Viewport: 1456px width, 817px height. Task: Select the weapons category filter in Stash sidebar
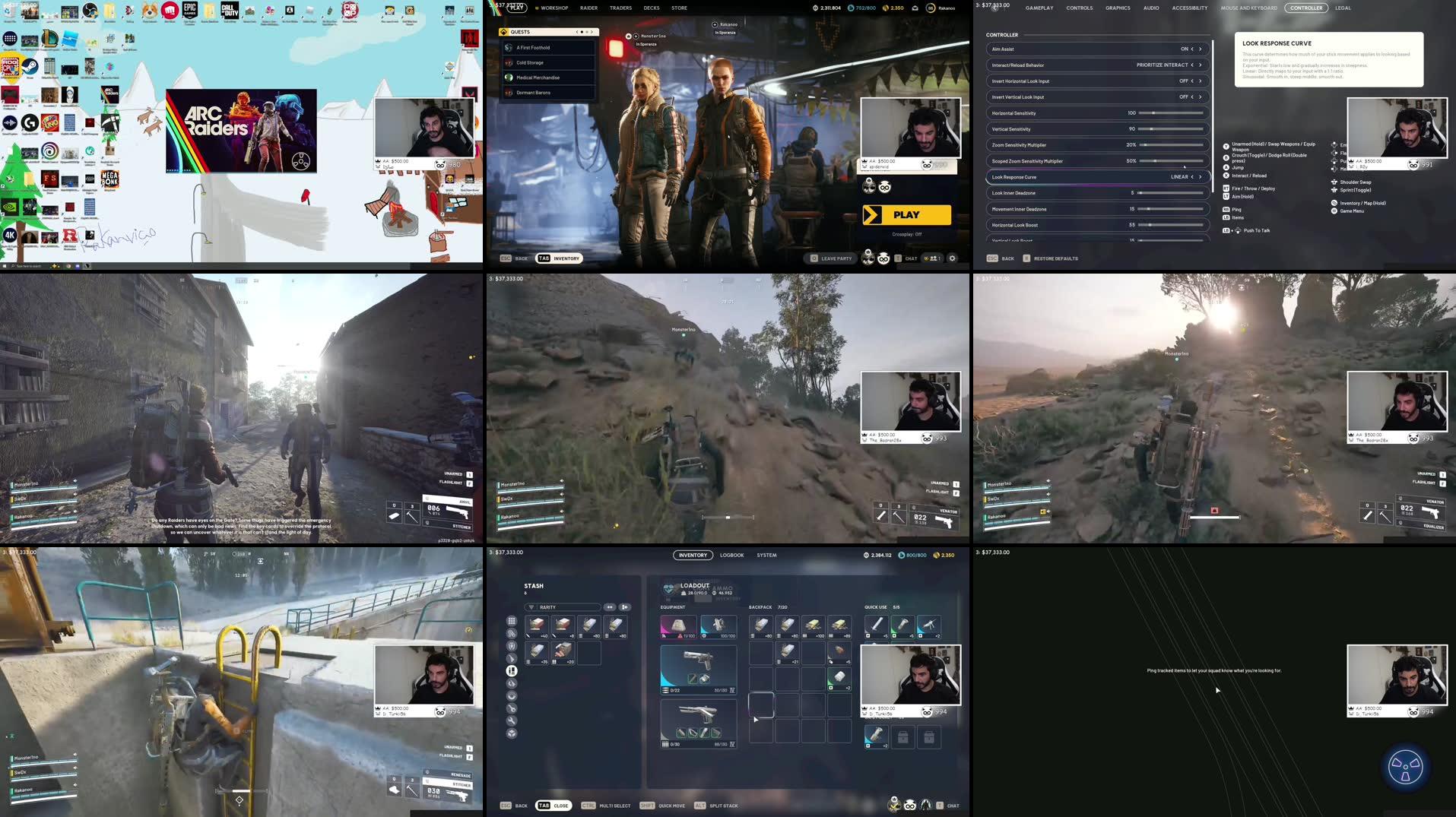[x=512, y=658]
